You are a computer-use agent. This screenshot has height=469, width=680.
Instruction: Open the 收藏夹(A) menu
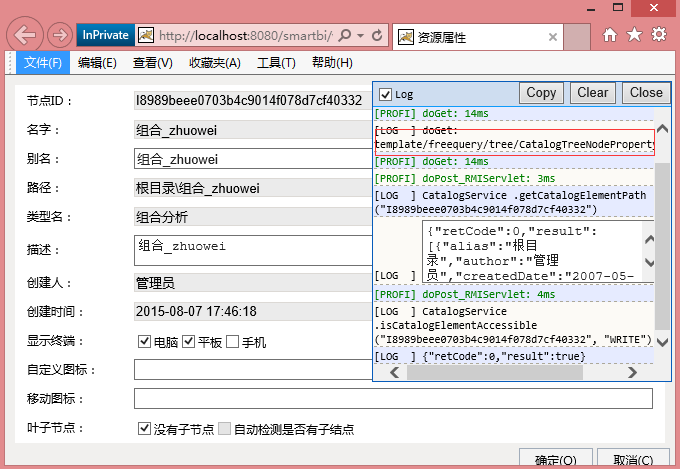[215, 63]
